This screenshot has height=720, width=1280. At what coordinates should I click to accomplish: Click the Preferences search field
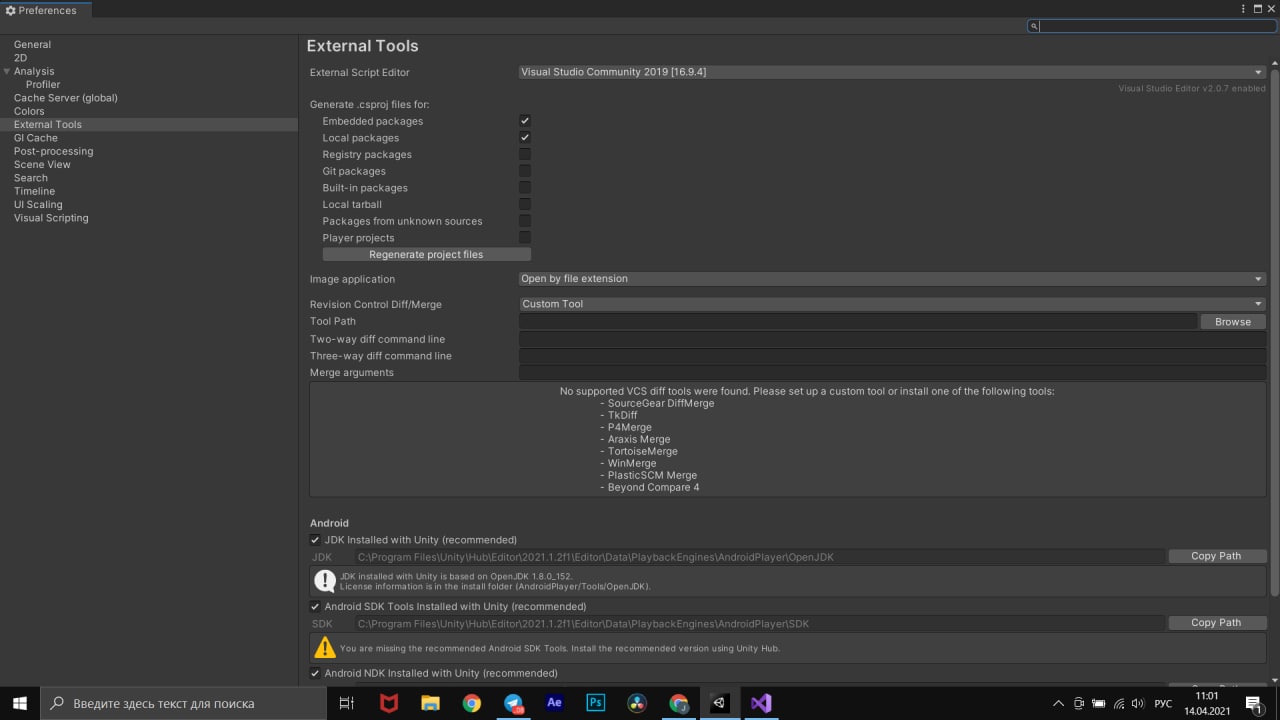click(x=1152, y=27)
